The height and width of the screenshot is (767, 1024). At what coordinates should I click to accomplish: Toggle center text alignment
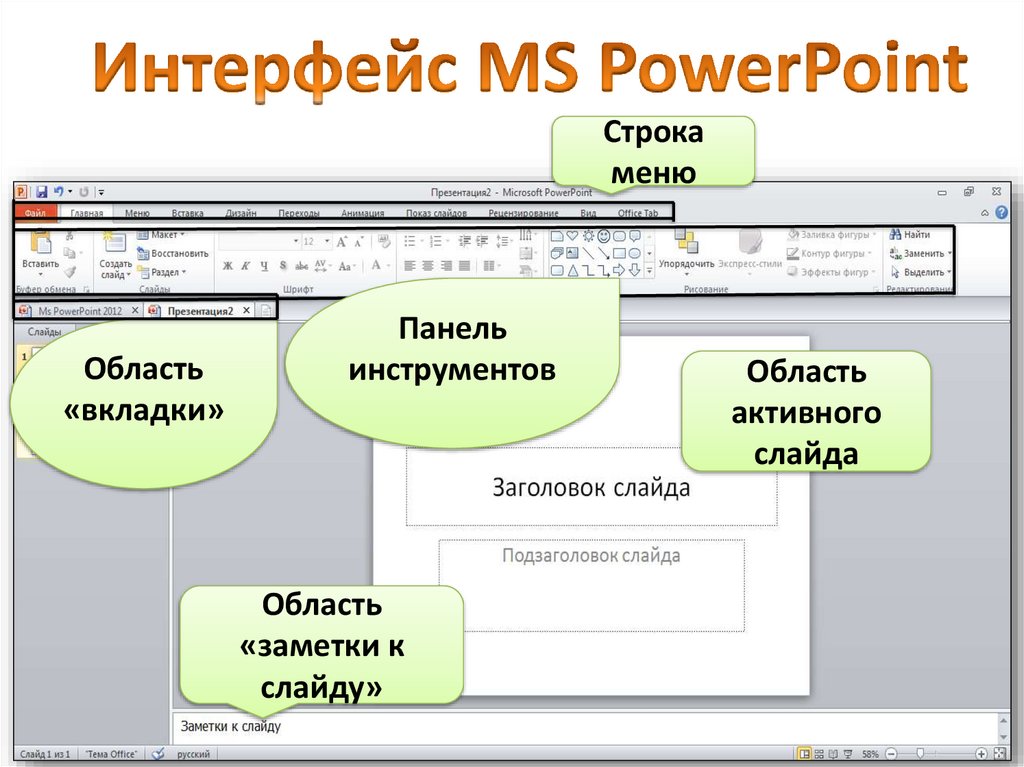pyautogui.click(x=428, y=266)
